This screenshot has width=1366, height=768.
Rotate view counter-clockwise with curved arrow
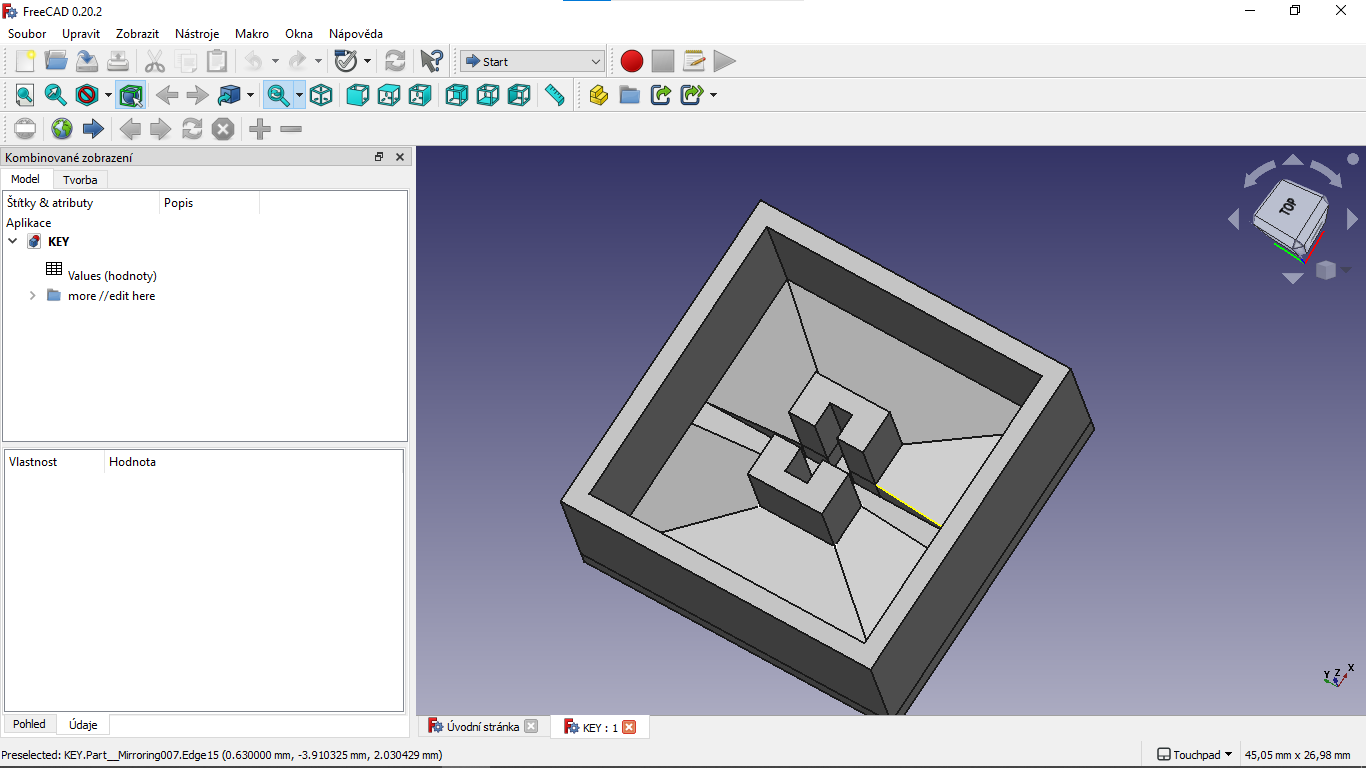[1260, 174]
